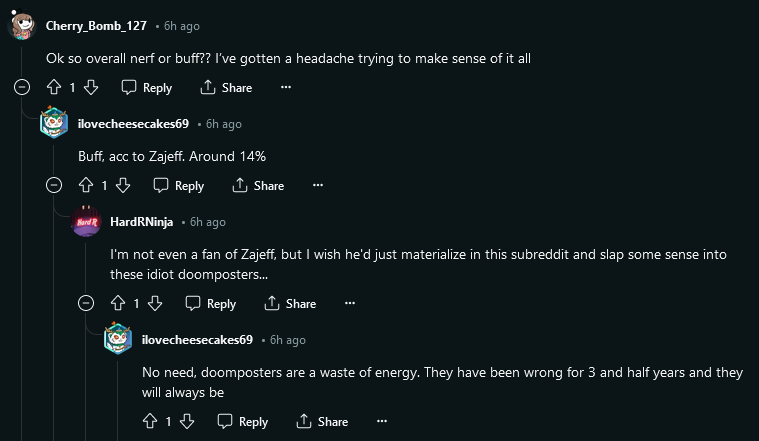Upvote the 'Buff, acc to Zajeff' comment
The width and height of the screenshot is (759, 441).
[87, 186]
